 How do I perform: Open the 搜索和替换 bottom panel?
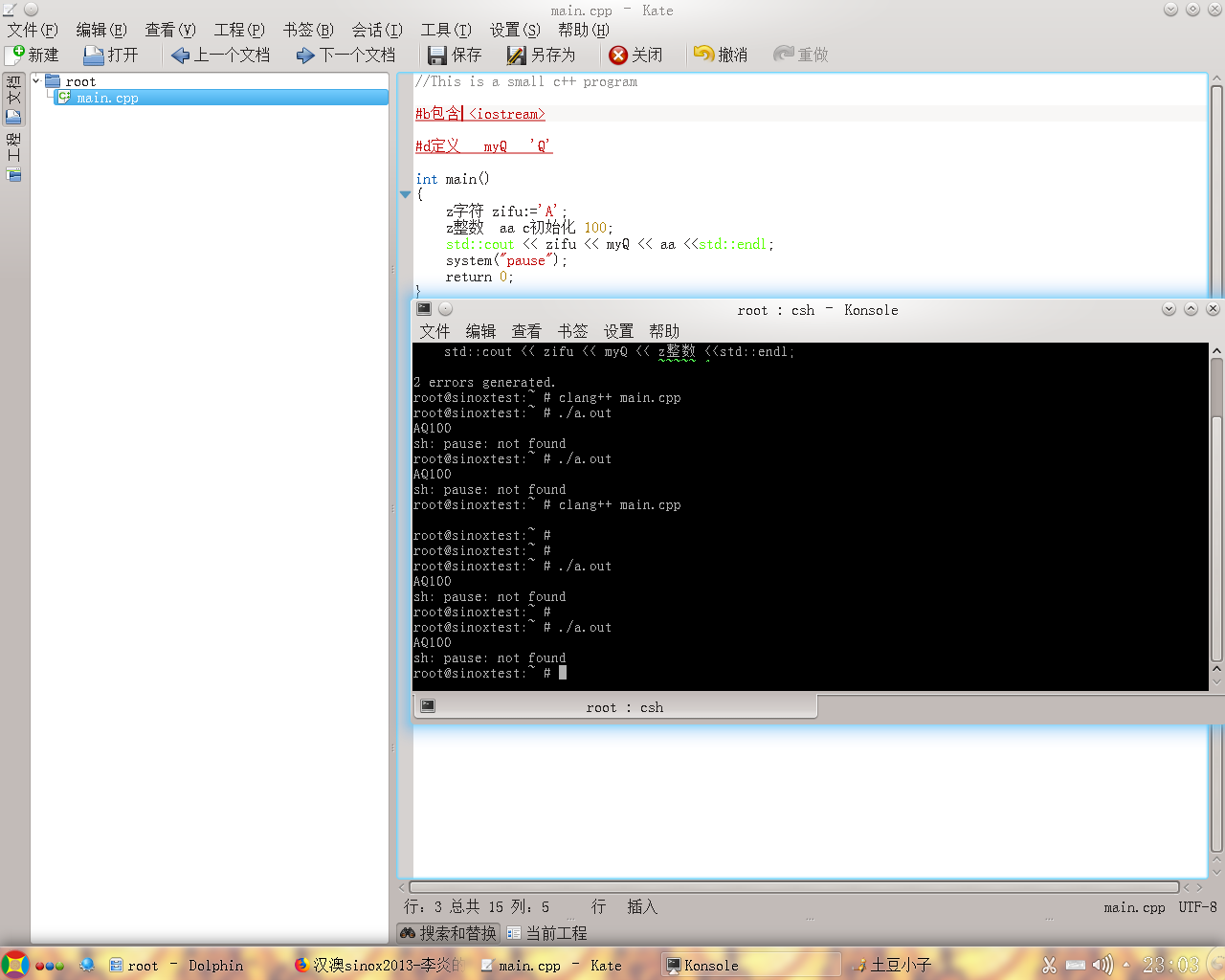click(448, 933)
